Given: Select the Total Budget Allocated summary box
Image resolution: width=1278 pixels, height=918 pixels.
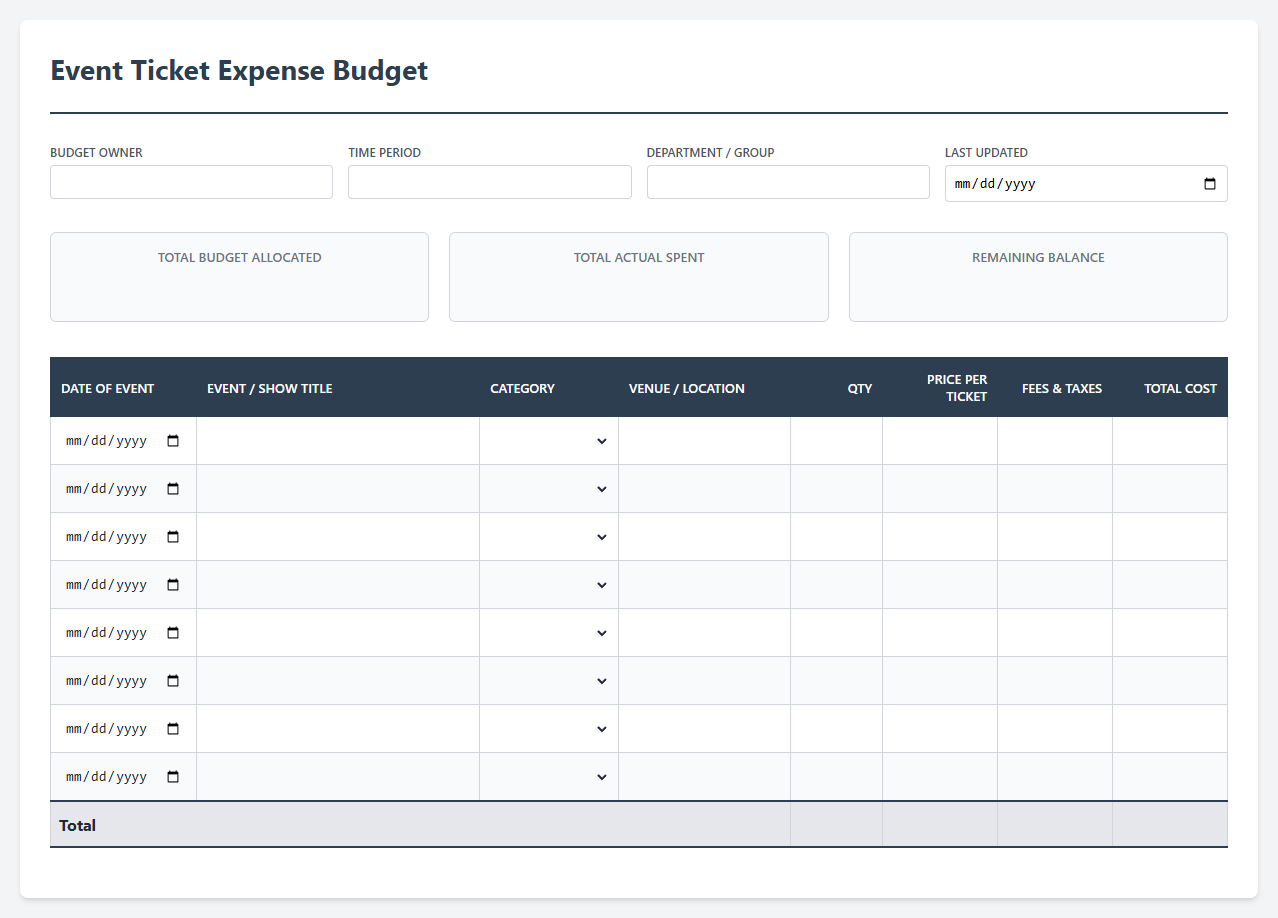Looking at the screenshot, I should coord(239,277).
